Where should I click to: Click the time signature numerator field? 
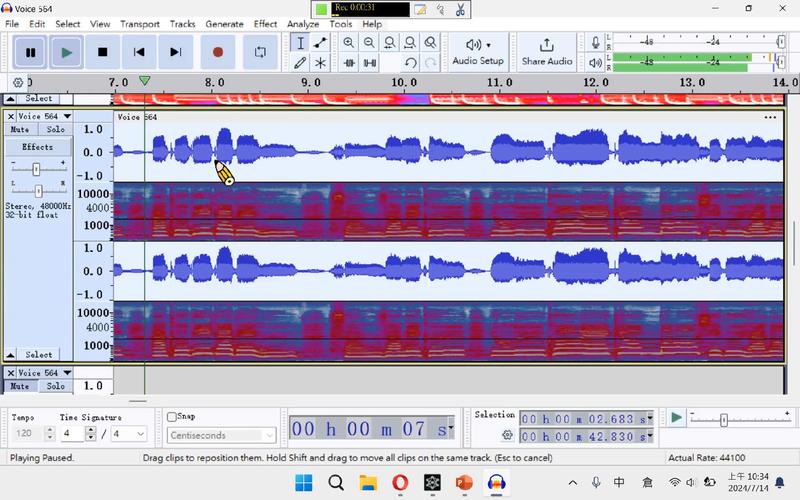72,434
